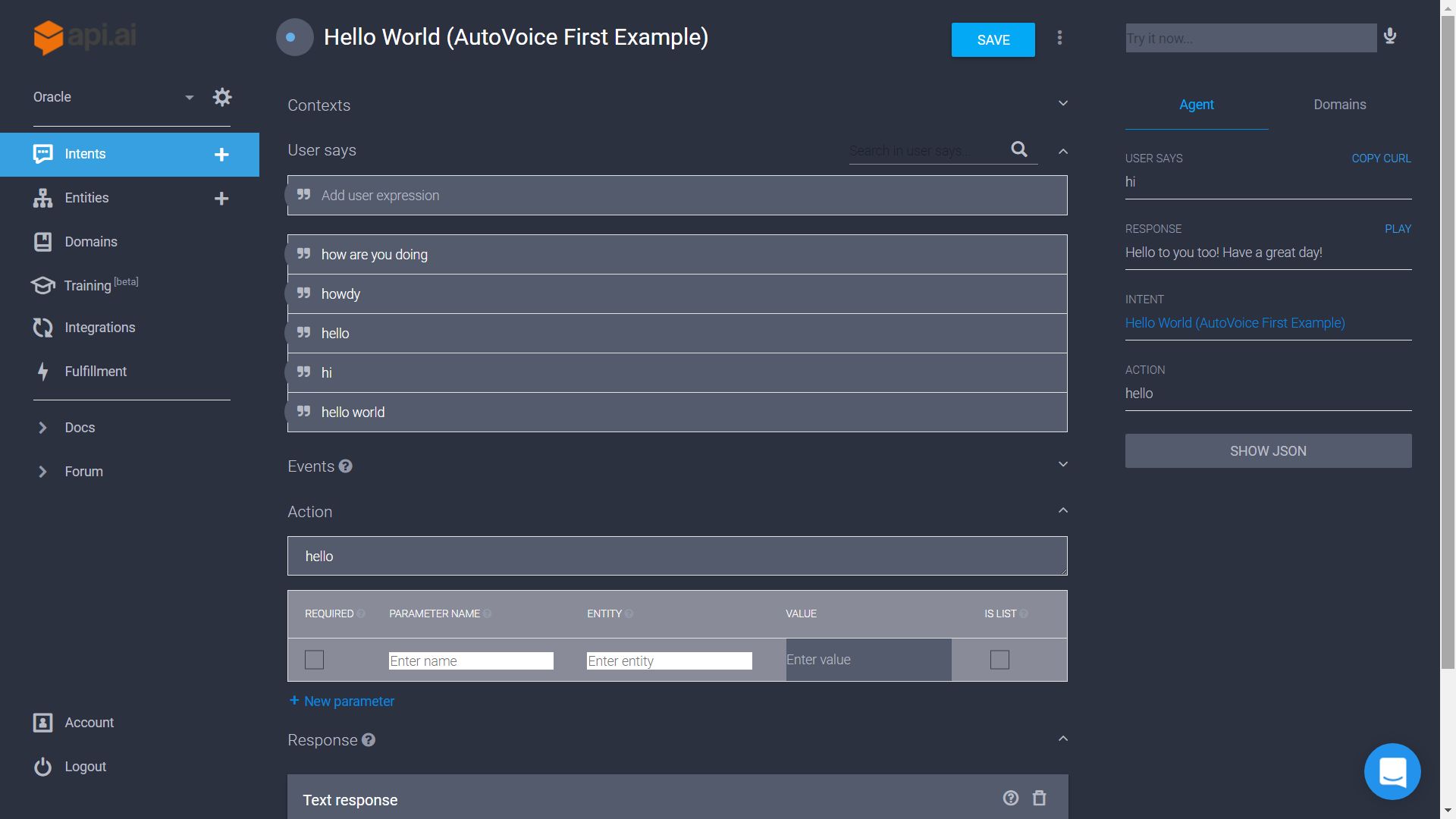This screenshot has width=1456, height=819.
Task: Click SHOW JSON button
Action: point(1269,451)
